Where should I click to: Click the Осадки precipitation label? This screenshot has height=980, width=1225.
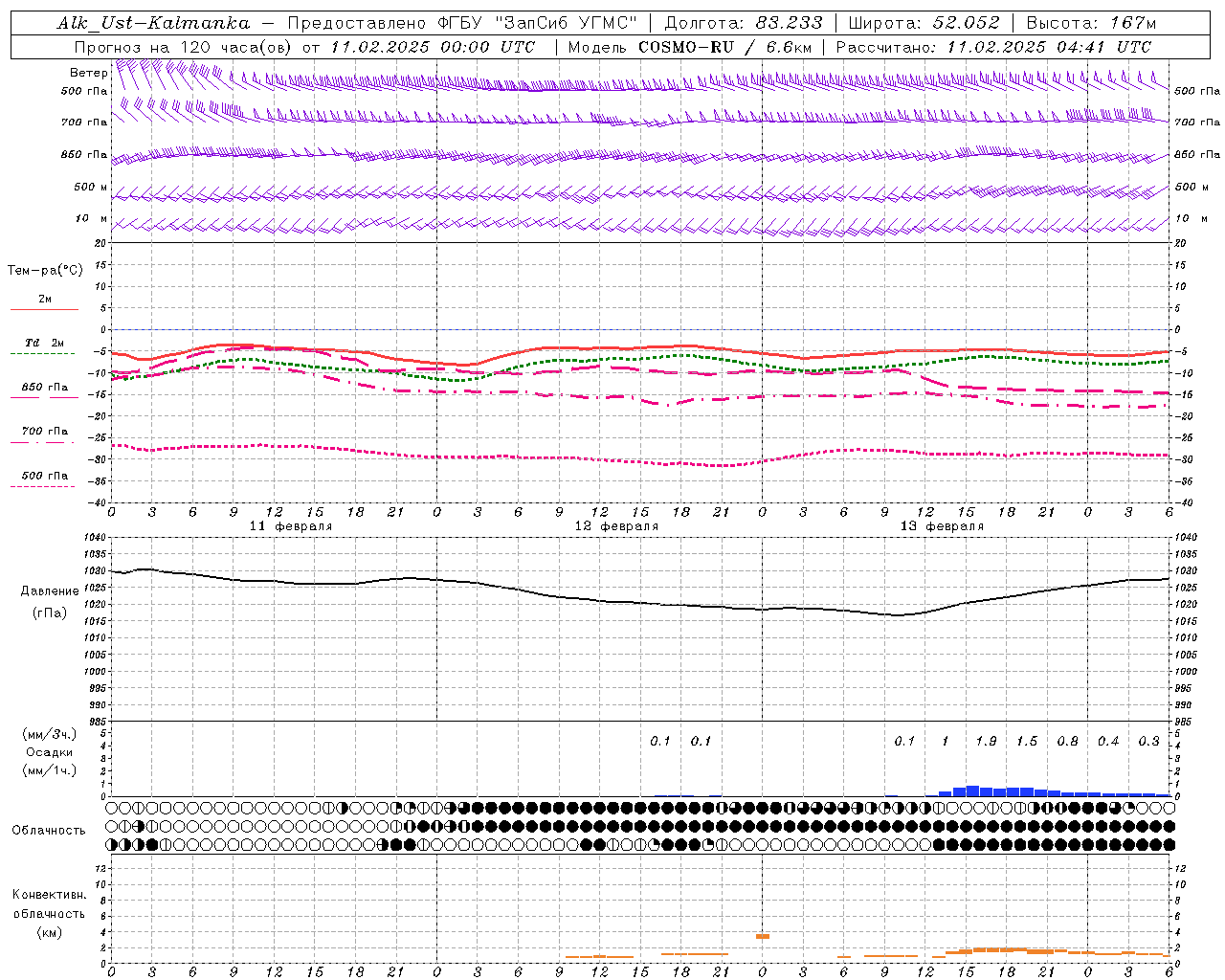pyautogui.click(x=50, y=753)
